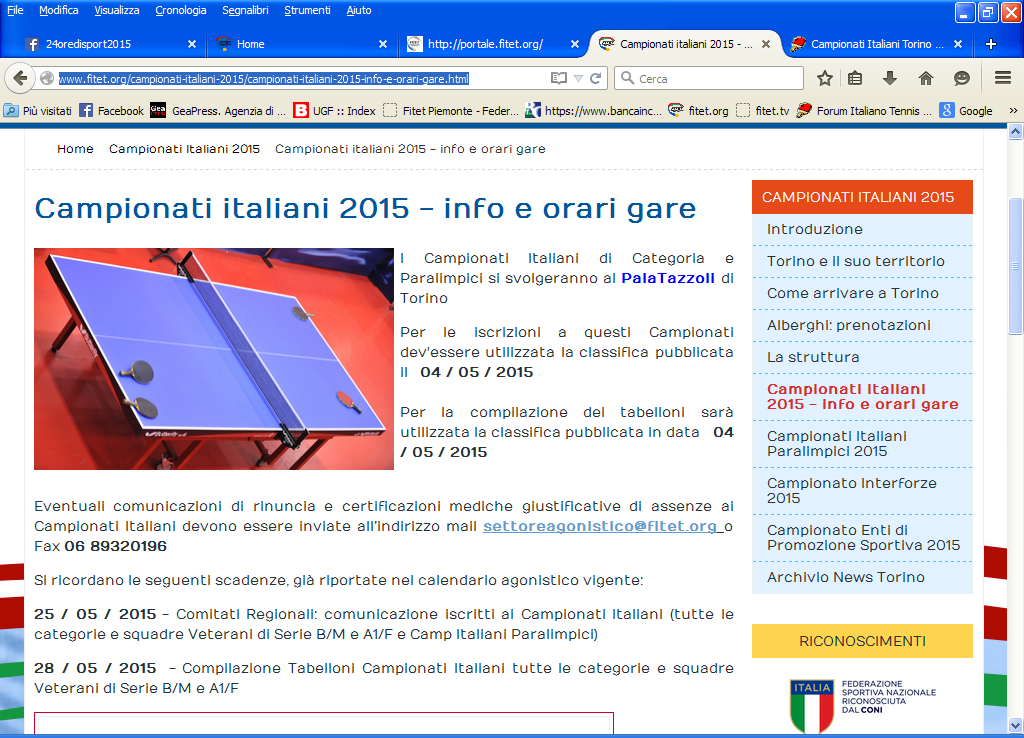The width and height of the screenshot is (1024, 738).
Task: Open the hamburger menu icon
Action: click(1003, 78)
